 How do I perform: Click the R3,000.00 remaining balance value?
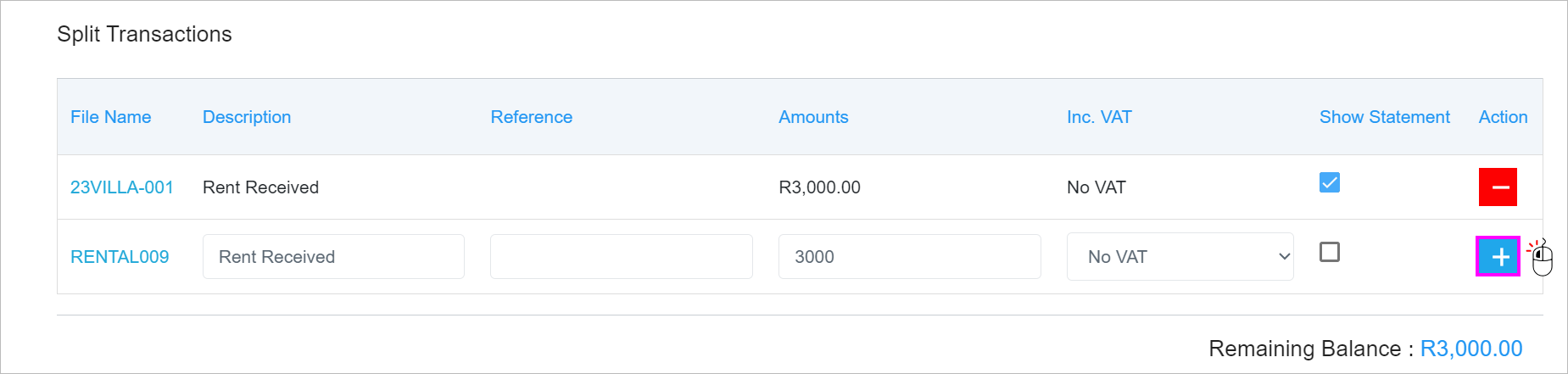point(1471,349)
